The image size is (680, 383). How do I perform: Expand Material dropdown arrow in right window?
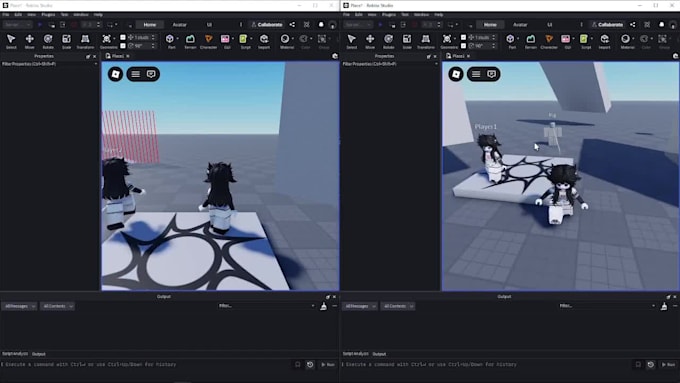coord(634,39)
